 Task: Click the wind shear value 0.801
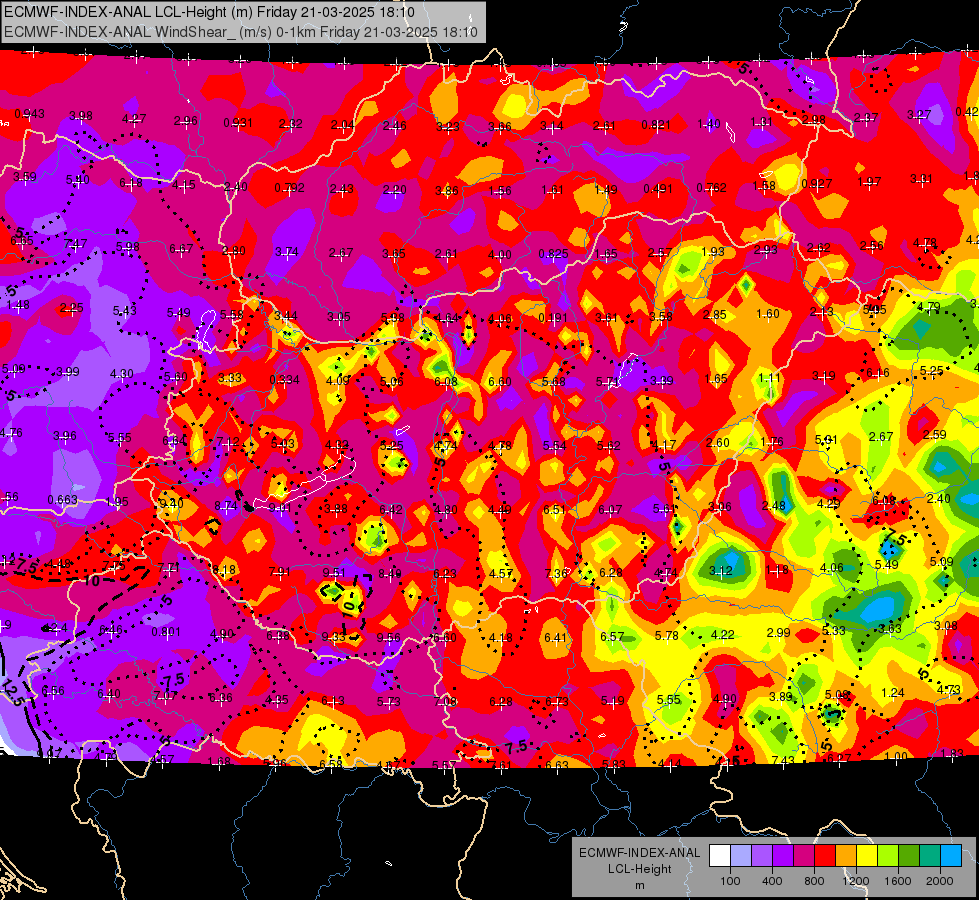click(x=166, y=631)
